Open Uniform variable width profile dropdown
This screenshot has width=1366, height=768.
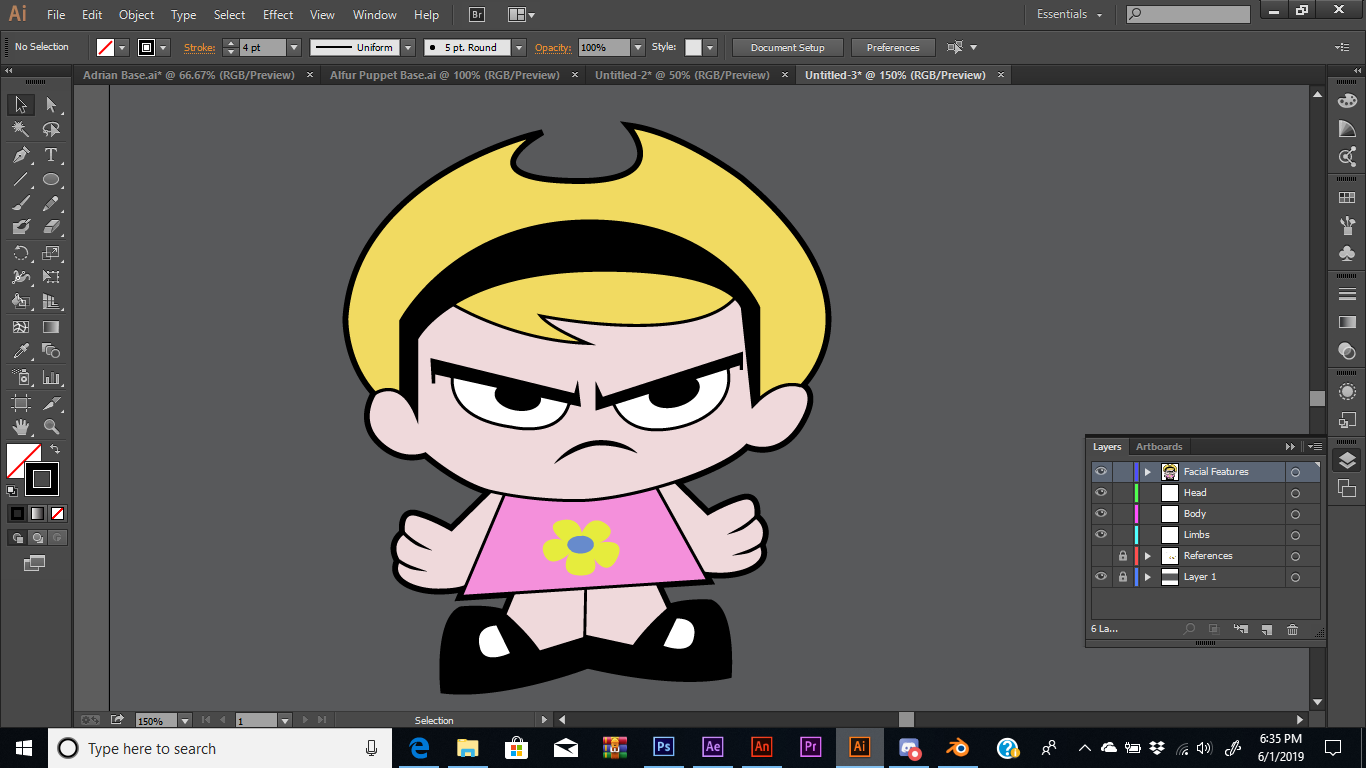[x=408, y=47]
